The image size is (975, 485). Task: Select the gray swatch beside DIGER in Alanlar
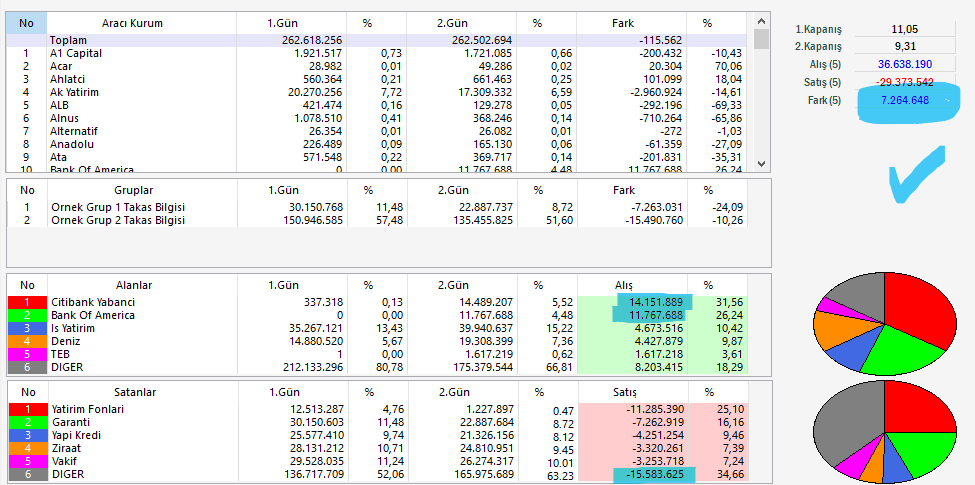click(27, 367)
